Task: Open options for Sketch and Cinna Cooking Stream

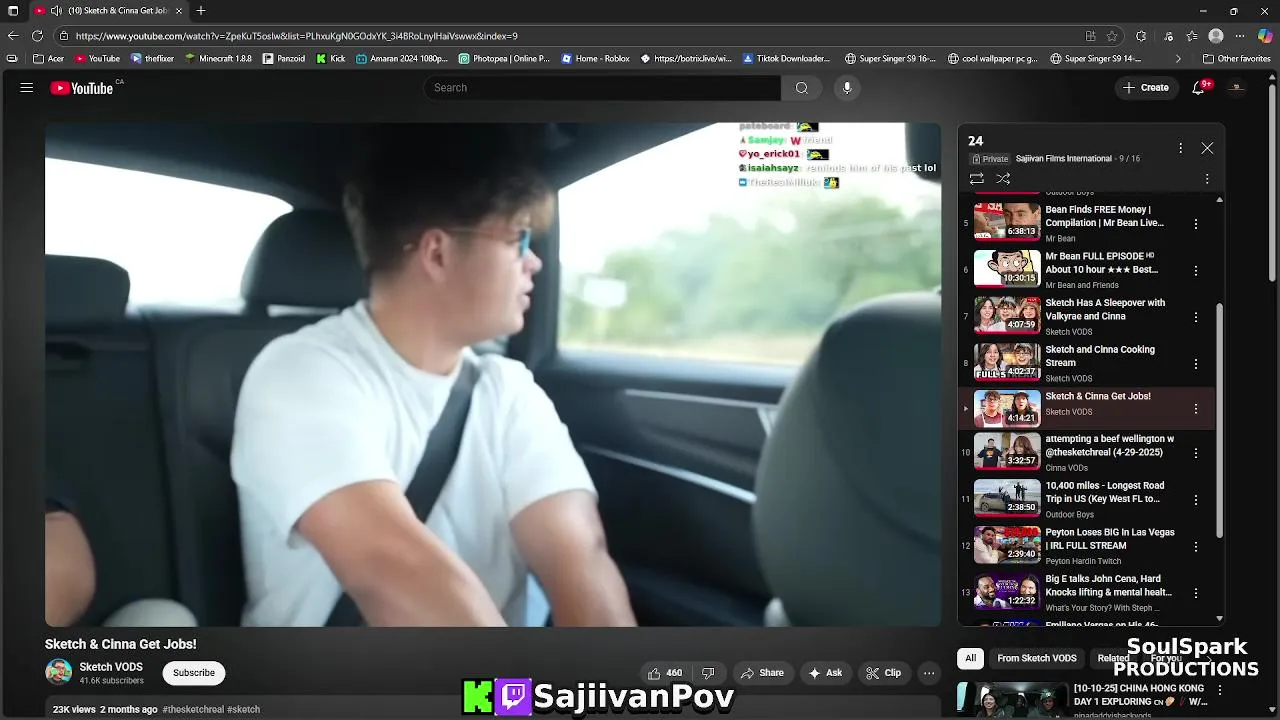Action: pos(1195,364)
